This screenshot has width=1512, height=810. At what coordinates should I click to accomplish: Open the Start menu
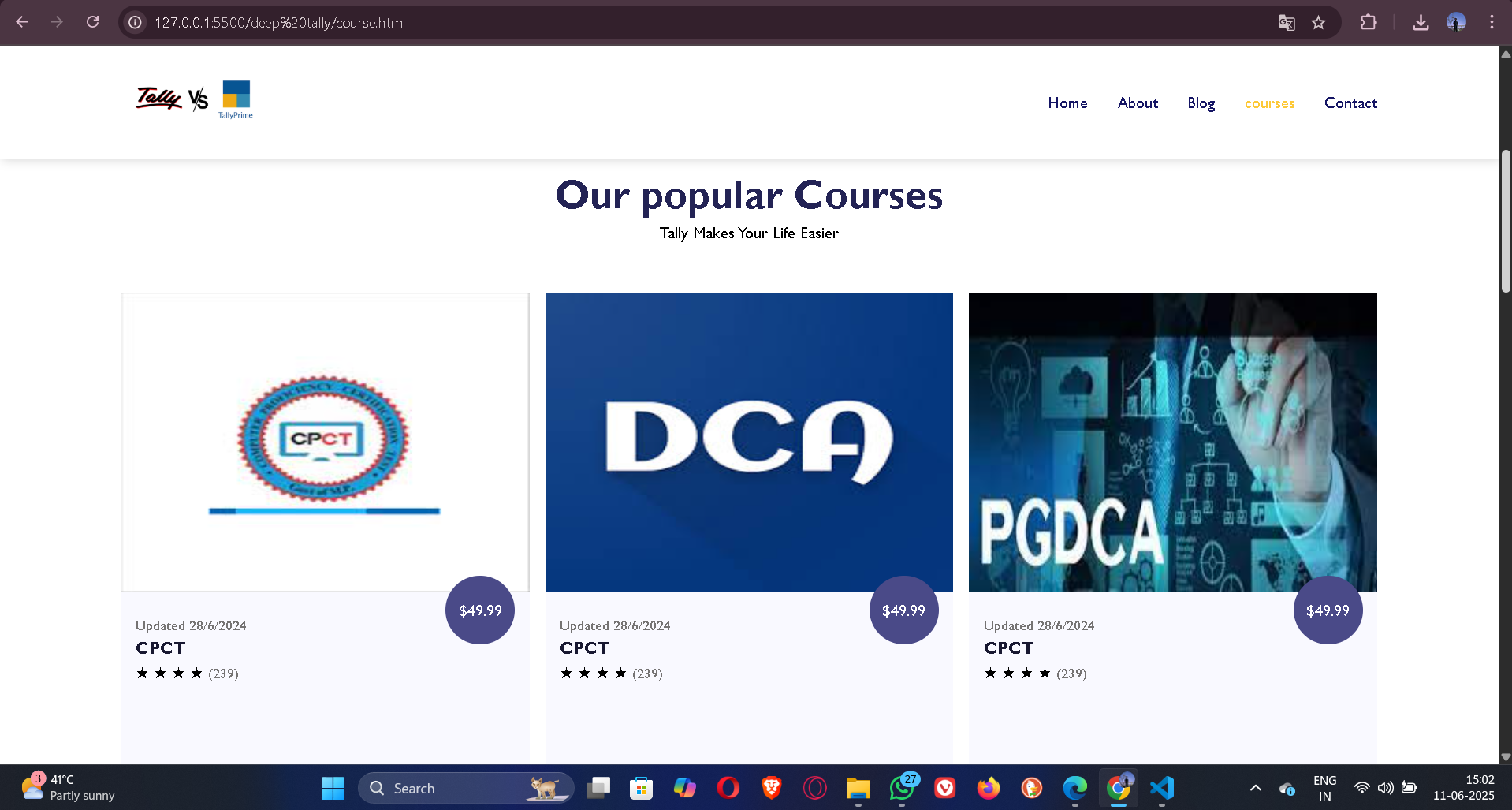coord(332,788)
